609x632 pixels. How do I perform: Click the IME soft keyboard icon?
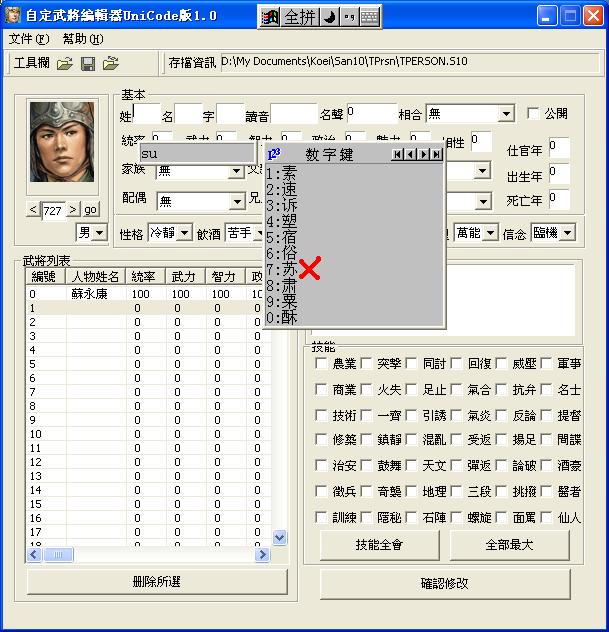coord(370,17)
